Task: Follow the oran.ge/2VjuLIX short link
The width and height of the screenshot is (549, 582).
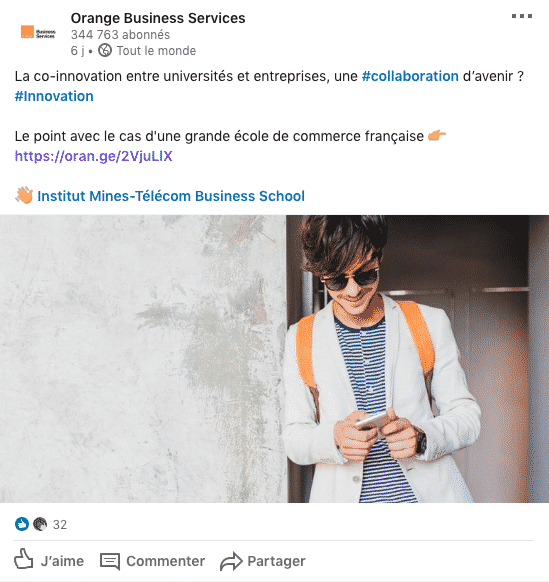Action: click(94, 156)
